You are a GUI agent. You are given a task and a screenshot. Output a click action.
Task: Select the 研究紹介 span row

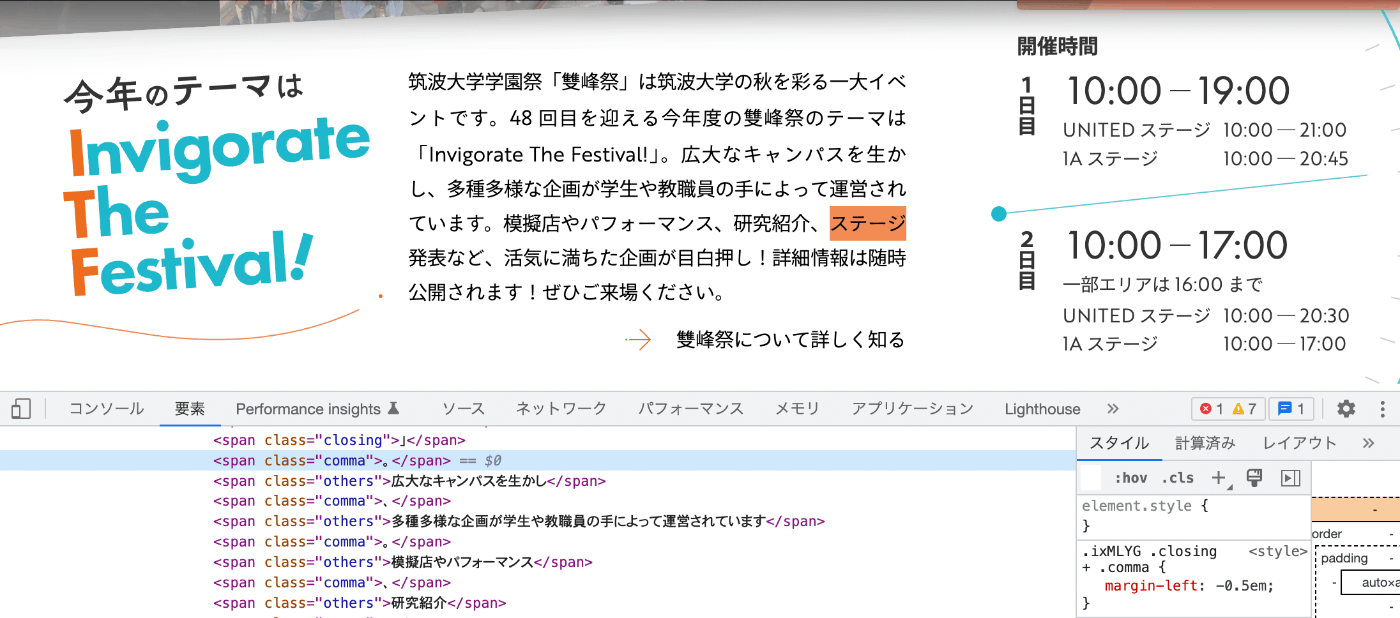coord(537,604)
